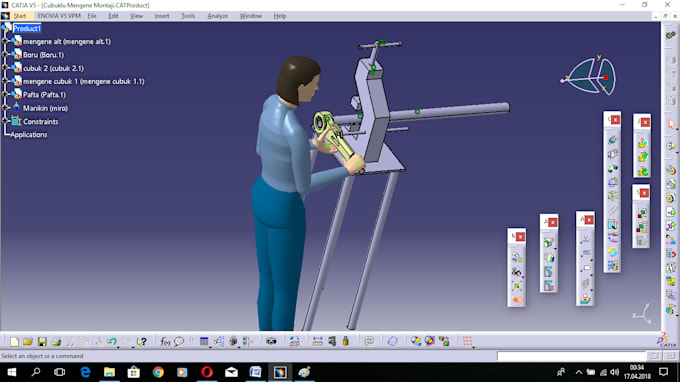Click the What's This help icon

(141, 342)
